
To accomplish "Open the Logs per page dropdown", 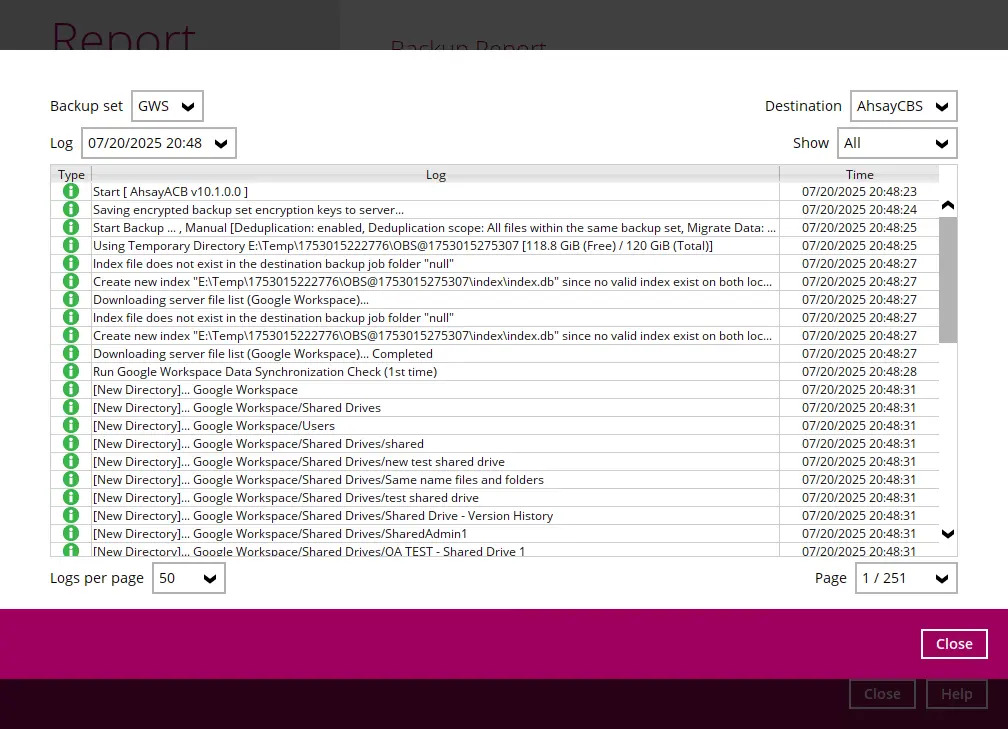I will (188, 578).
